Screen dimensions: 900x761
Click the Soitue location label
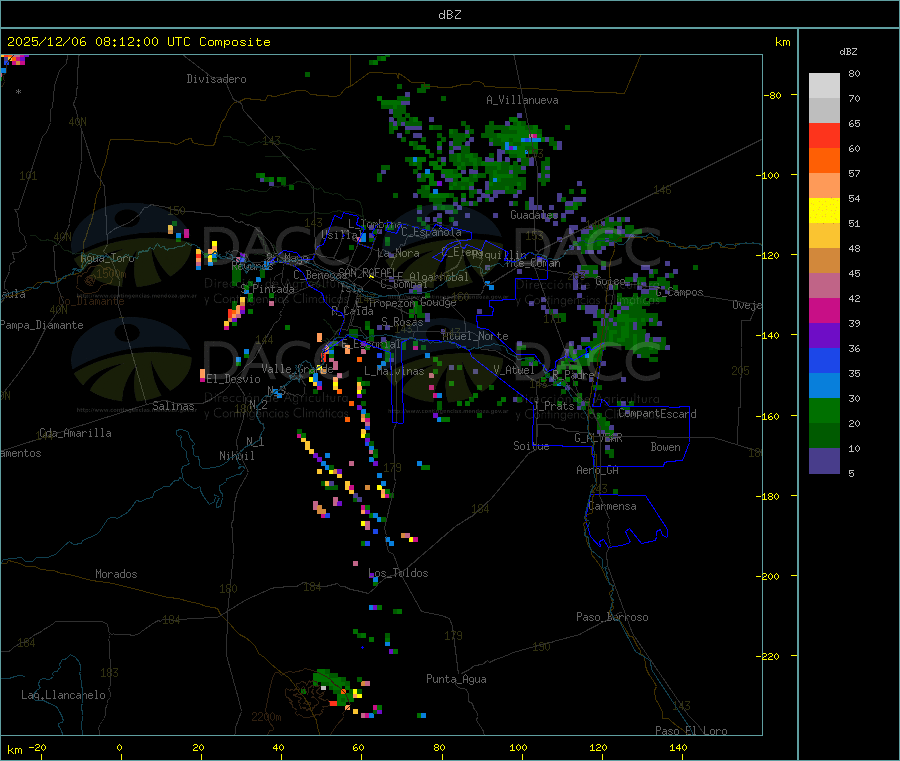pos(531,446)
